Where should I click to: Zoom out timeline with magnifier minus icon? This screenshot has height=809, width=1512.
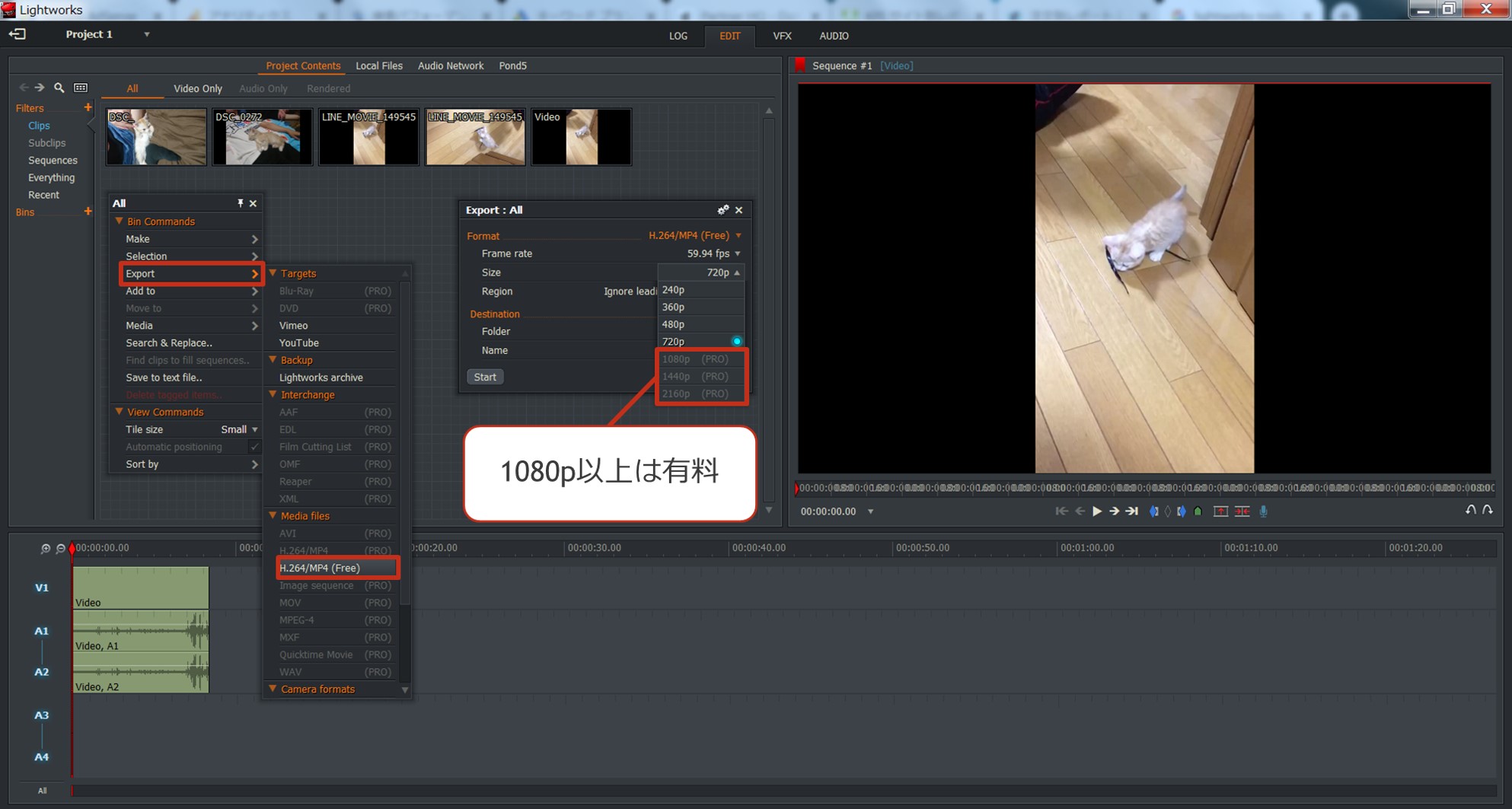point(61,548)
